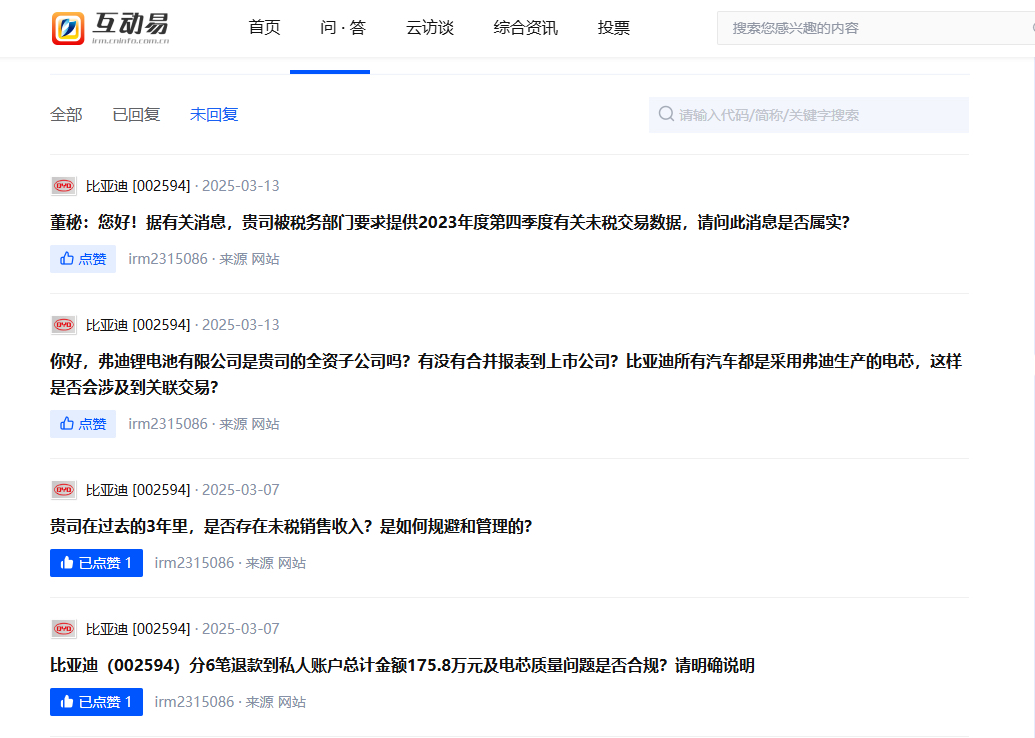The height and width of the screenshot is (738, 1035).
Task: Open 比亚迪 [002594] link above 分6笔退款 question
Action: coord(138,628)
